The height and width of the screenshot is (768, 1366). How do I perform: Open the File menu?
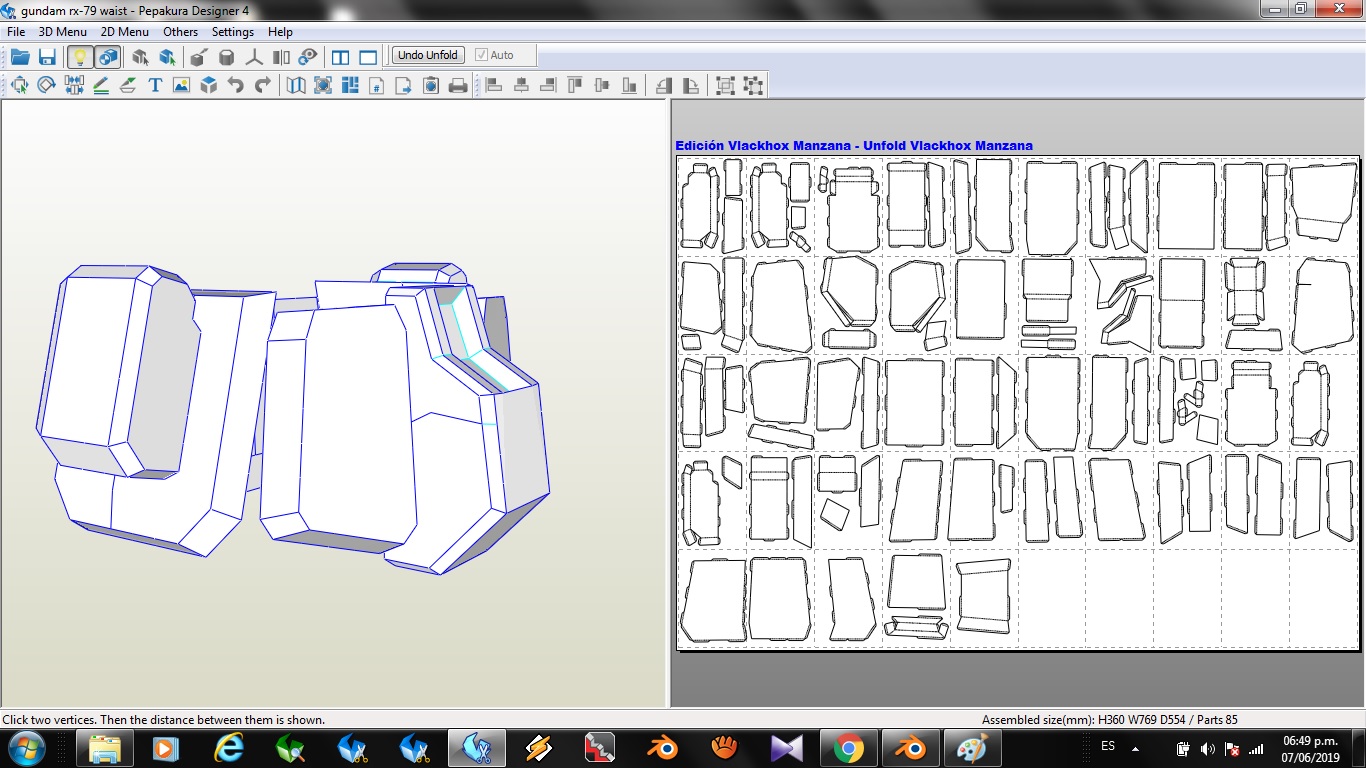pyautogui.click(x=16, y=32)
